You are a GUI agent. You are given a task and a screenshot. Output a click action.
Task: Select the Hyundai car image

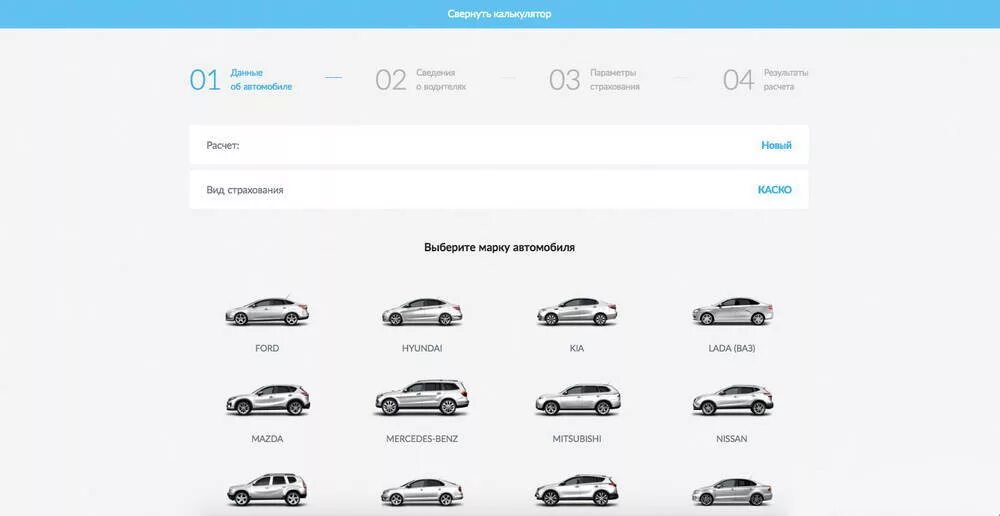coord(422,312)
